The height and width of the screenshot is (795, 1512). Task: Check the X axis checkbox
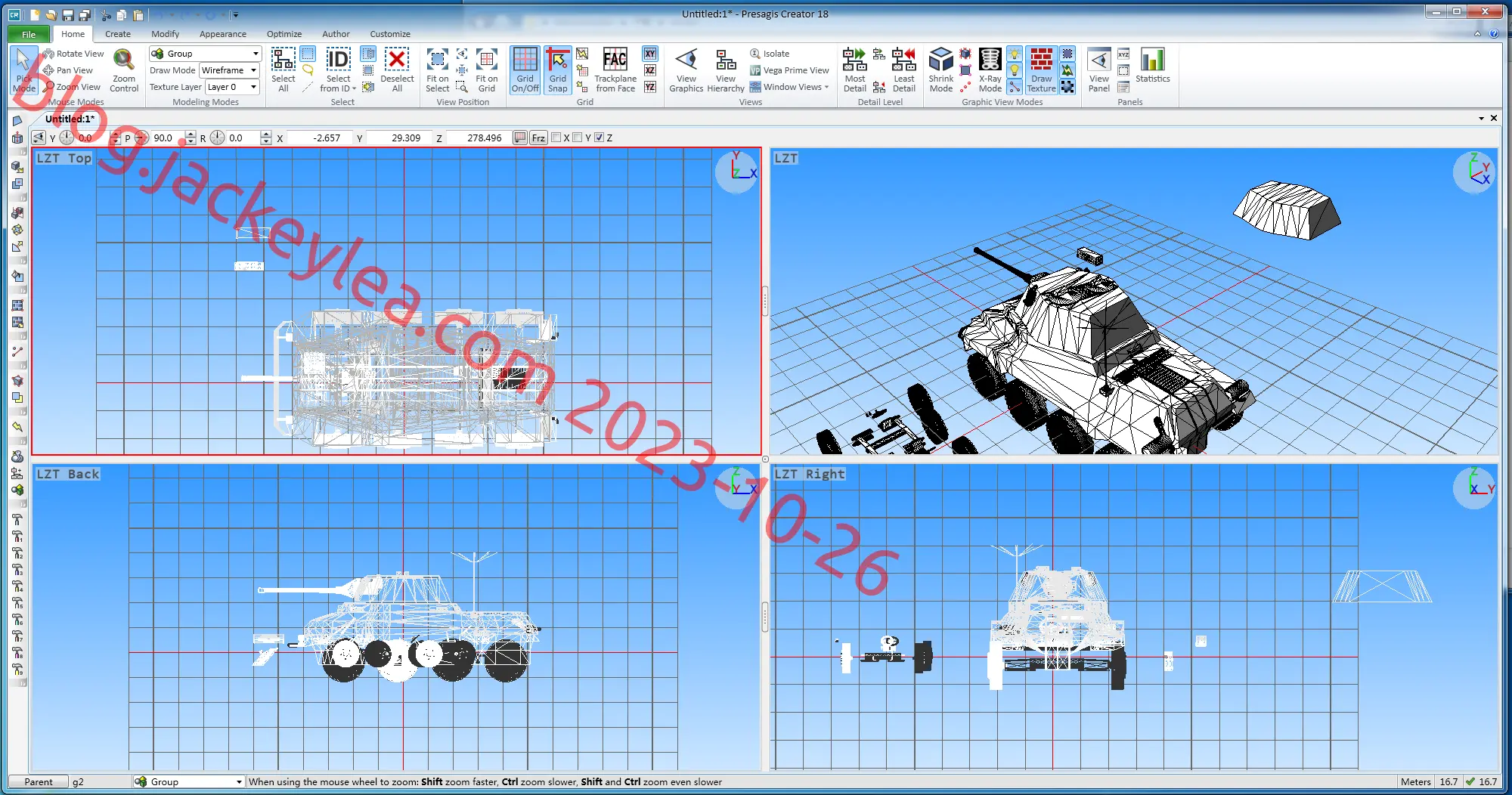click(556, 138)
